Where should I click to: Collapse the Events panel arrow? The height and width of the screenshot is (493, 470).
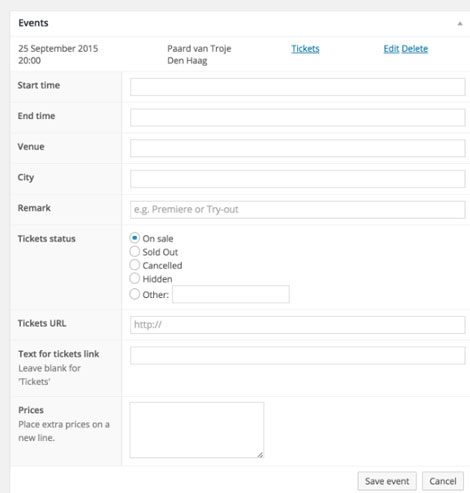[460, 24]
